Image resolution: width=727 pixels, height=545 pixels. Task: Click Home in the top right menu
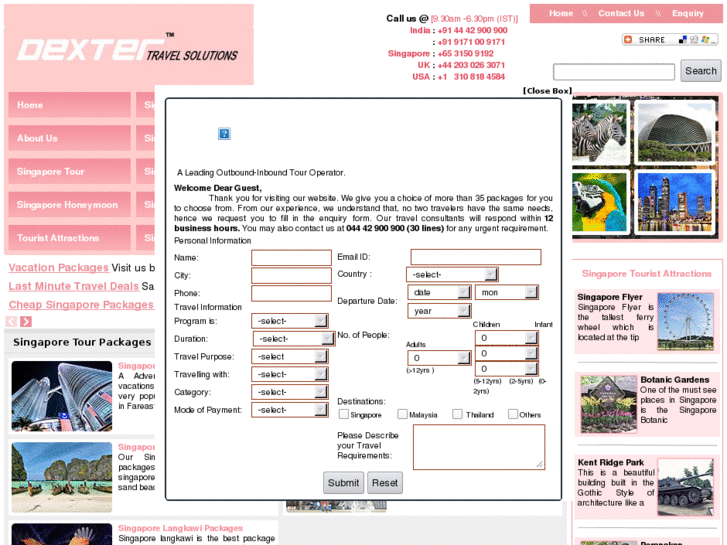pyautogui.click(x=561, y=13)
